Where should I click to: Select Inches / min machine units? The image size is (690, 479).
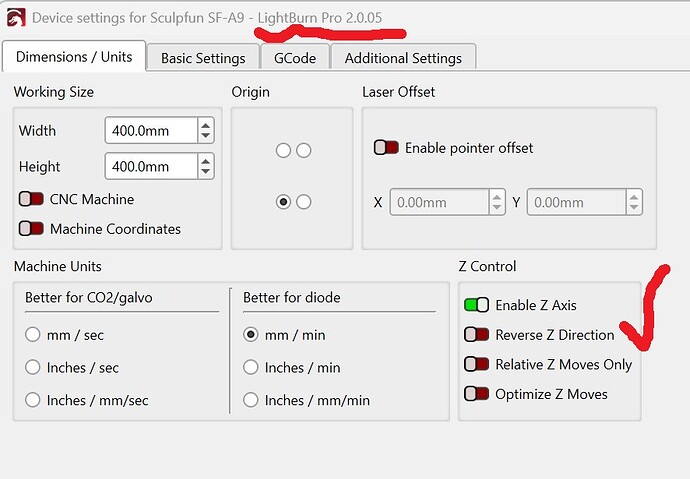click(x=251, y=367)
